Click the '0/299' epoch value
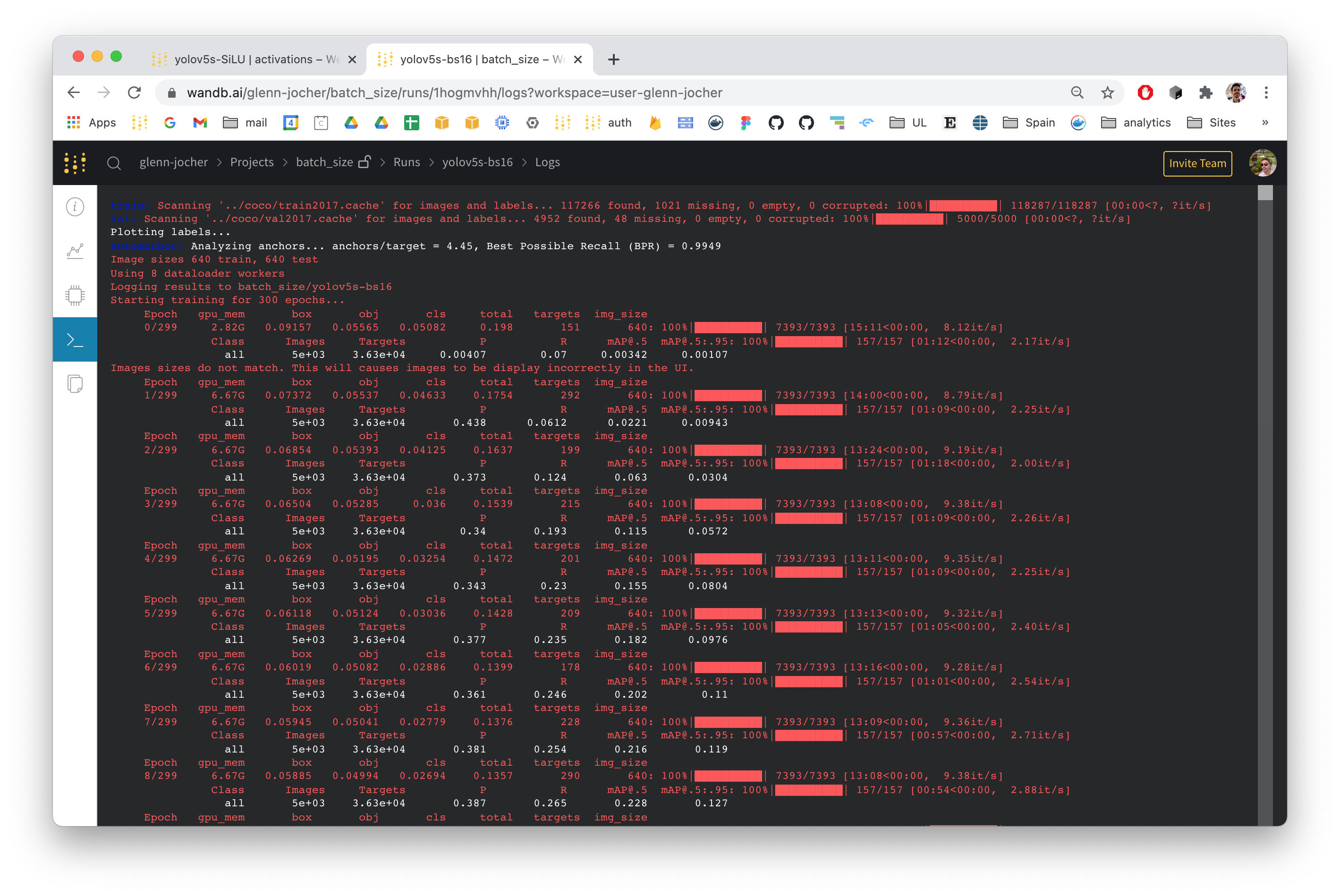The width and height of the screenshot is (1340, 896). (x=160, y=328)
